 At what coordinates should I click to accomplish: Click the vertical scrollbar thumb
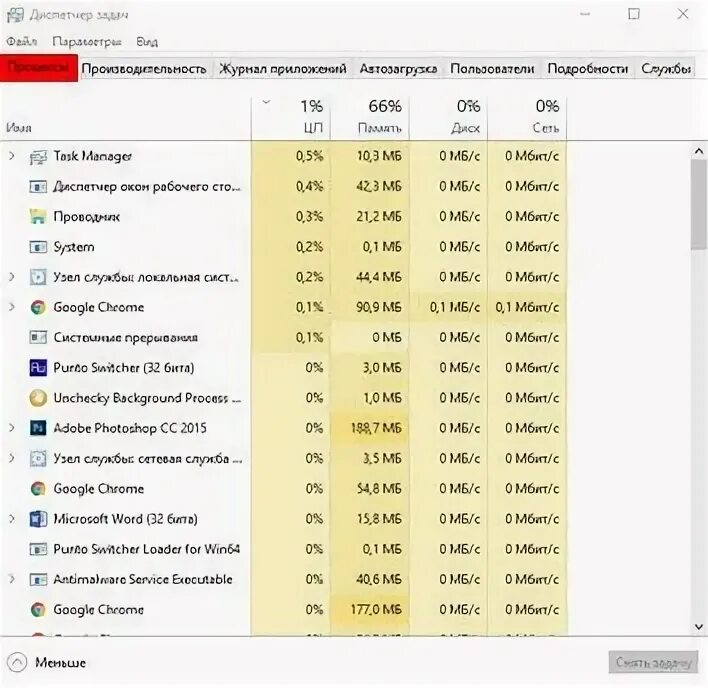699,204
